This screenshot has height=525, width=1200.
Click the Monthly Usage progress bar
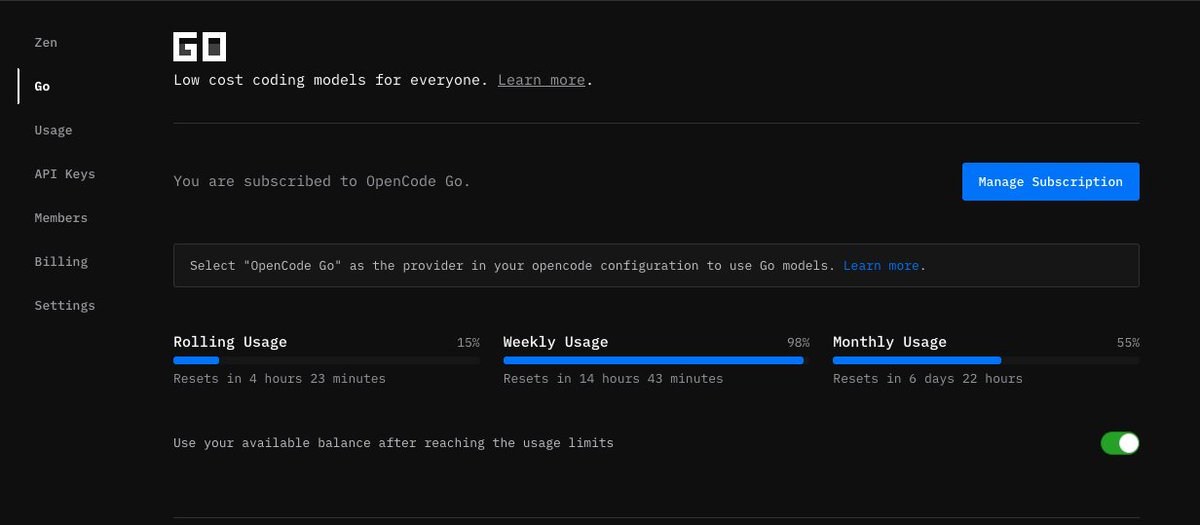[x=986, y=360]
